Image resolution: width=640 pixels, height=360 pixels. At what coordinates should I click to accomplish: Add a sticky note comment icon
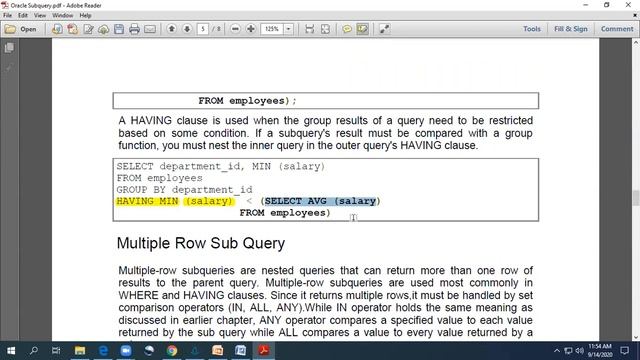tap(347, 29)
